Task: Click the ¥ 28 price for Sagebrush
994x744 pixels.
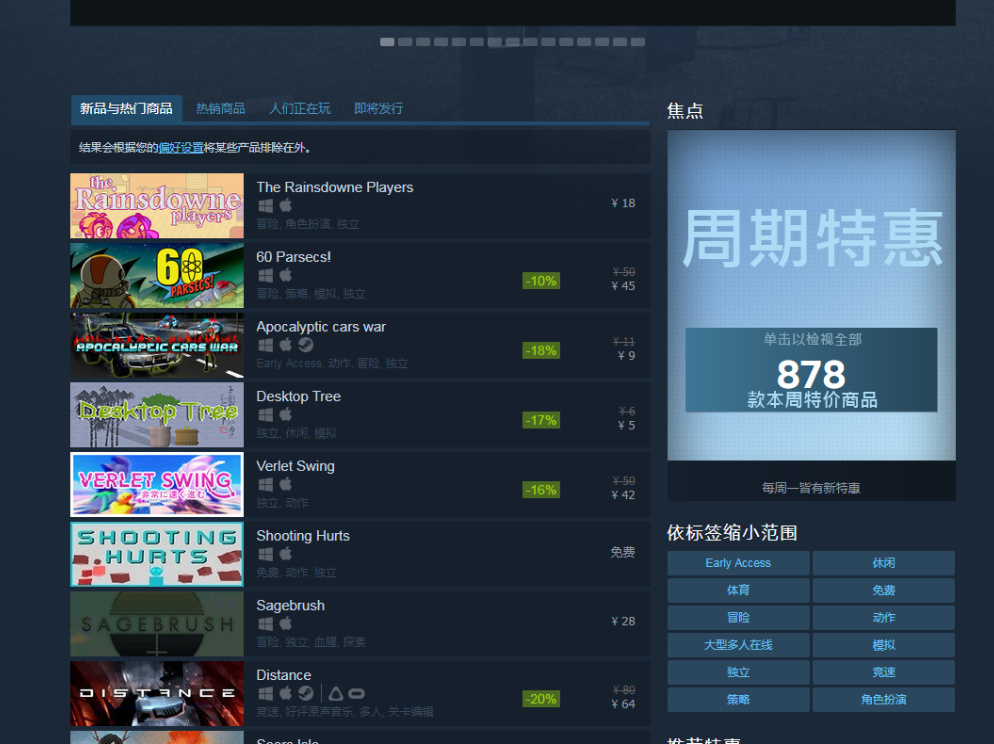Action: pos(623,622)
